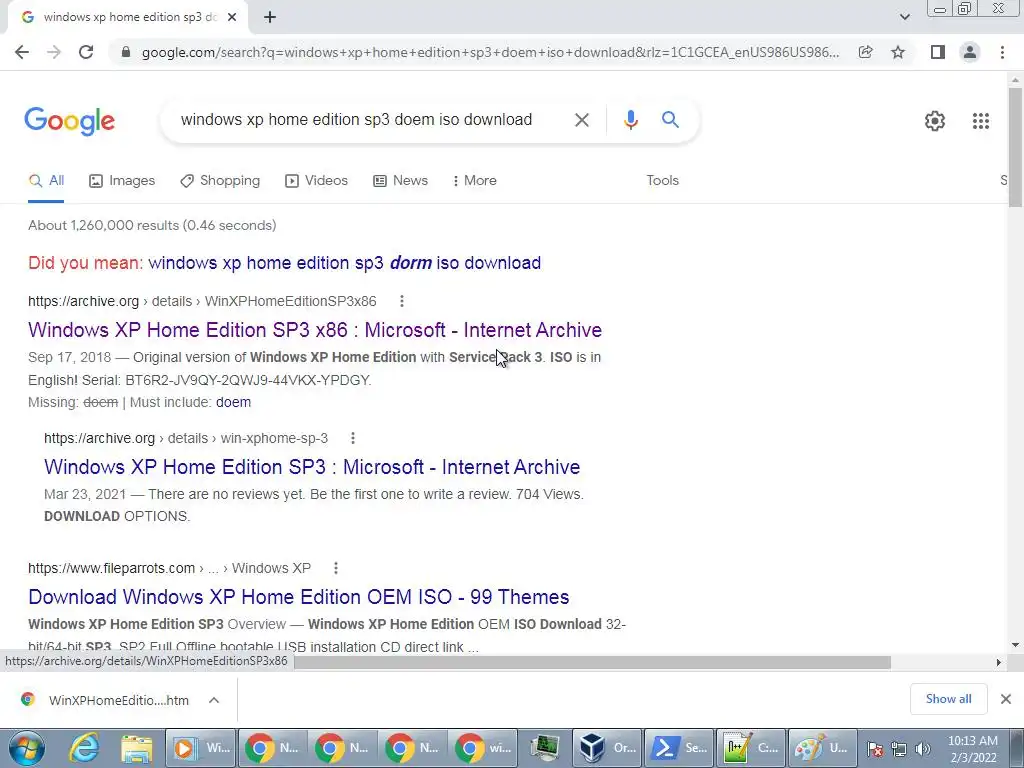Click the https://www.fileparrots.com breadcrumb text
The image size is (1024, 768).
(x=112, y=568)
